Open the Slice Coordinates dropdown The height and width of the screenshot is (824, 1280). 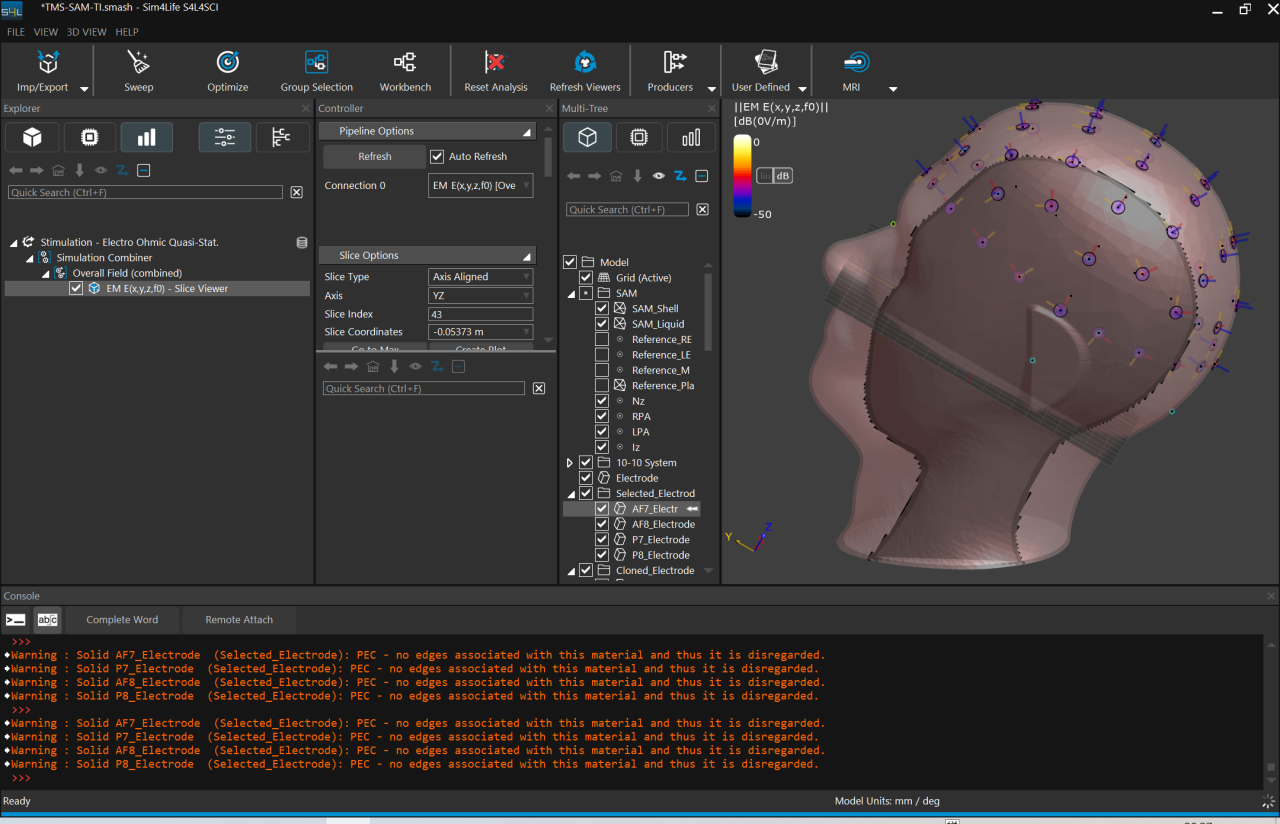481,332
